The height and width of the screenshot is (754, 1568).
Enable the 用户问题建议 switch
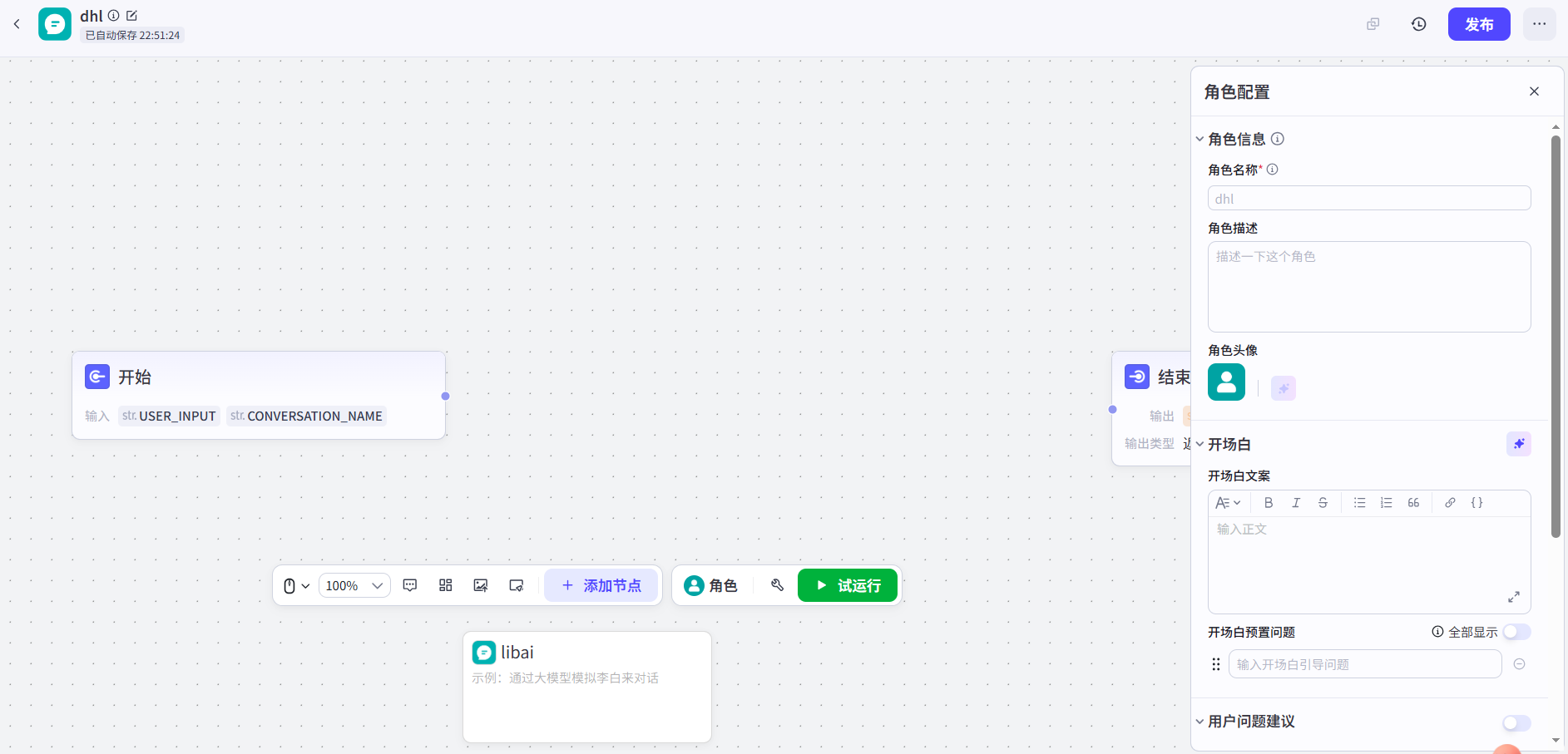(1516, 723)
